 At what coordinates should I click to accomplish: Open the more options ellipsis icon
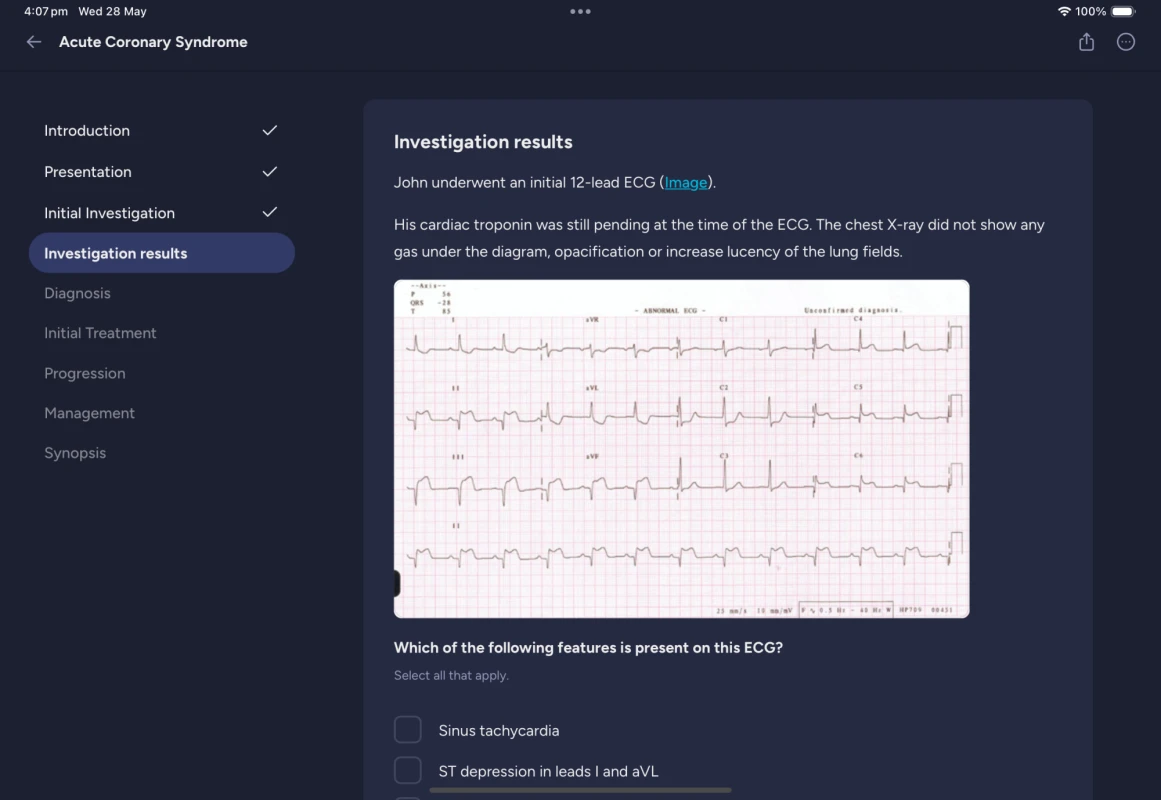(1126, 42)
